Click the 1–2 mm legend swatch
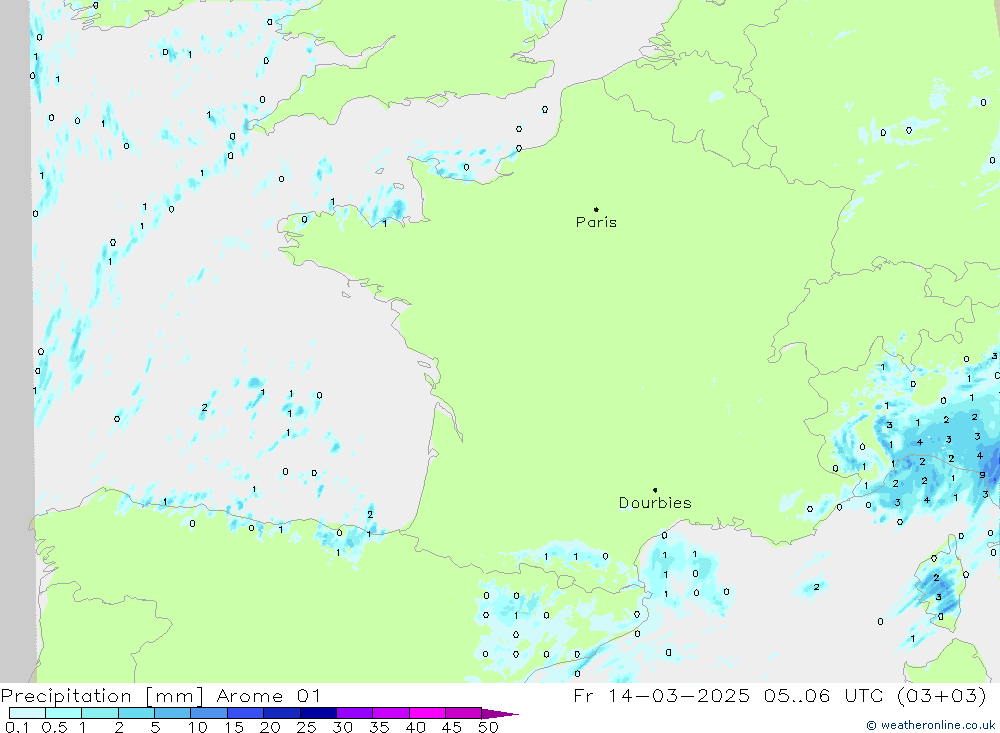Screen dimensions: 1000x733 pyautogui.click(x=100, y=713)
